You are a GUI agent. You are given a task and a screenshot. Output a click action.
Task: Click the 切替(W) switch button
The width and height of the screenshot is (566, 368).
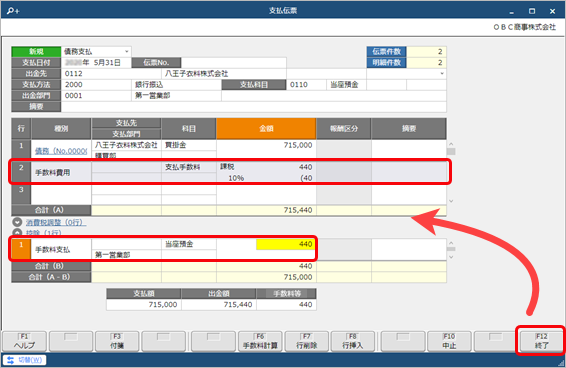[25, 360]
